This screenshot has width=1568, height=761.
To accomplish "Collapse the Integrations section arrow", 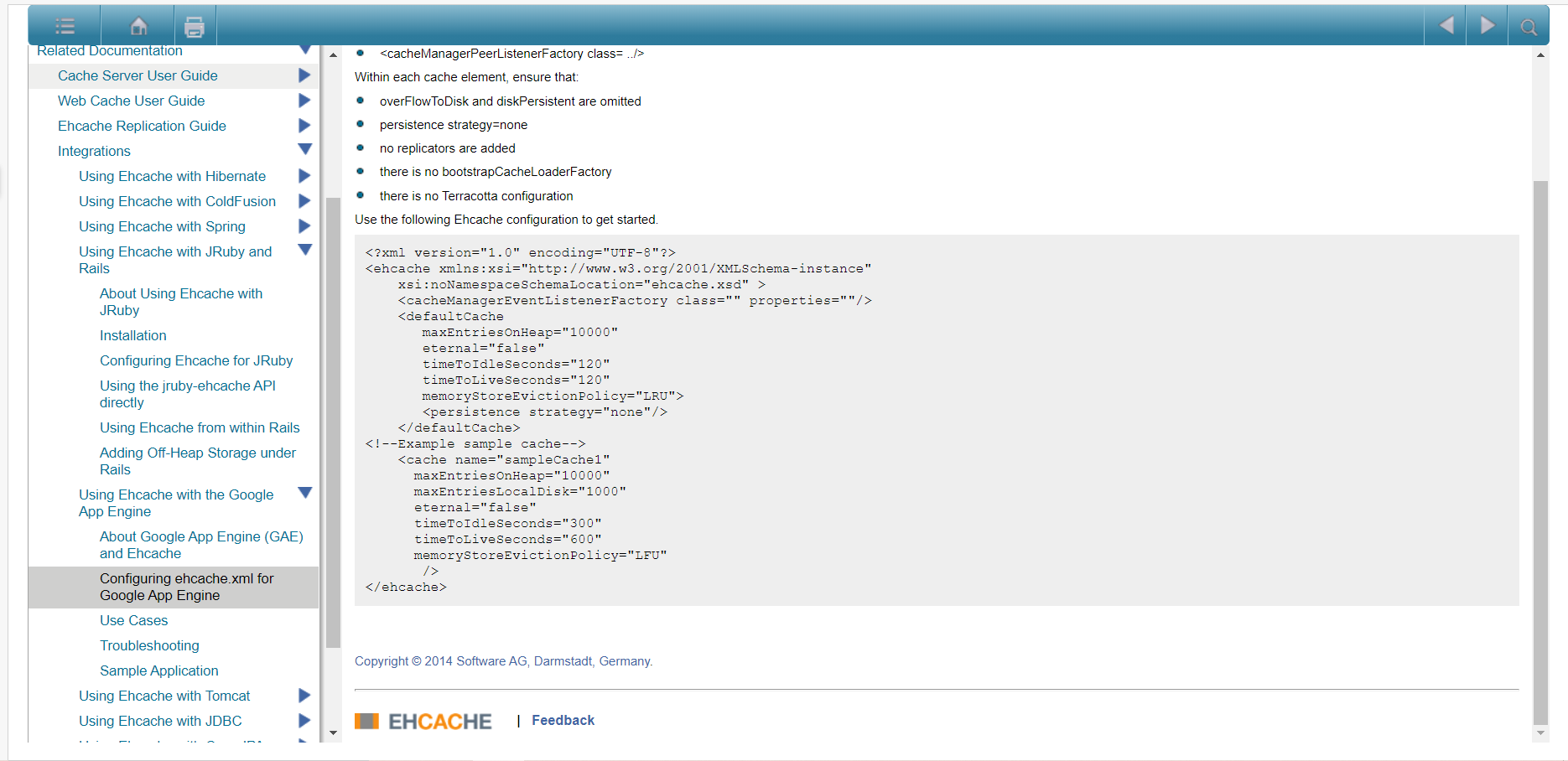I will (x=304, y=150).
